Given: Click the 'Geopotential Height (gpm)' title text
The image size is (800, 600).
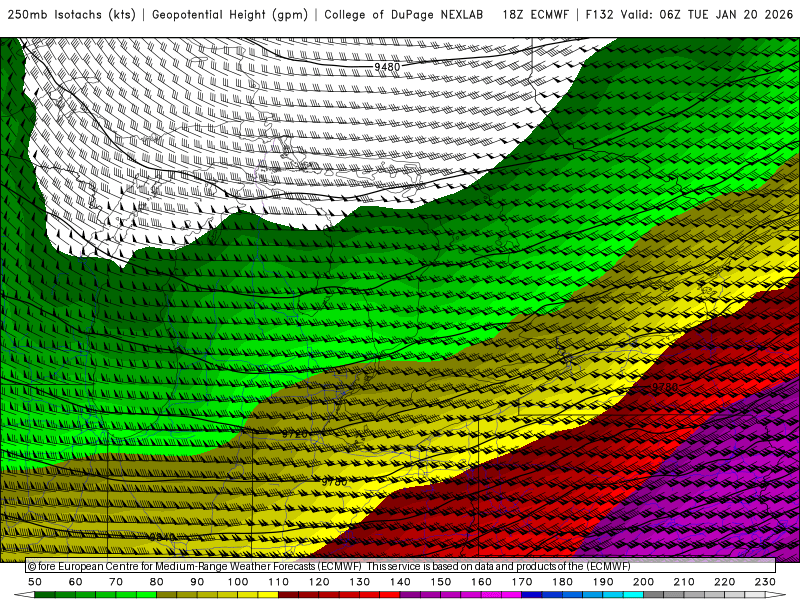Looking at the screenshot, I should tap(230, 15).
